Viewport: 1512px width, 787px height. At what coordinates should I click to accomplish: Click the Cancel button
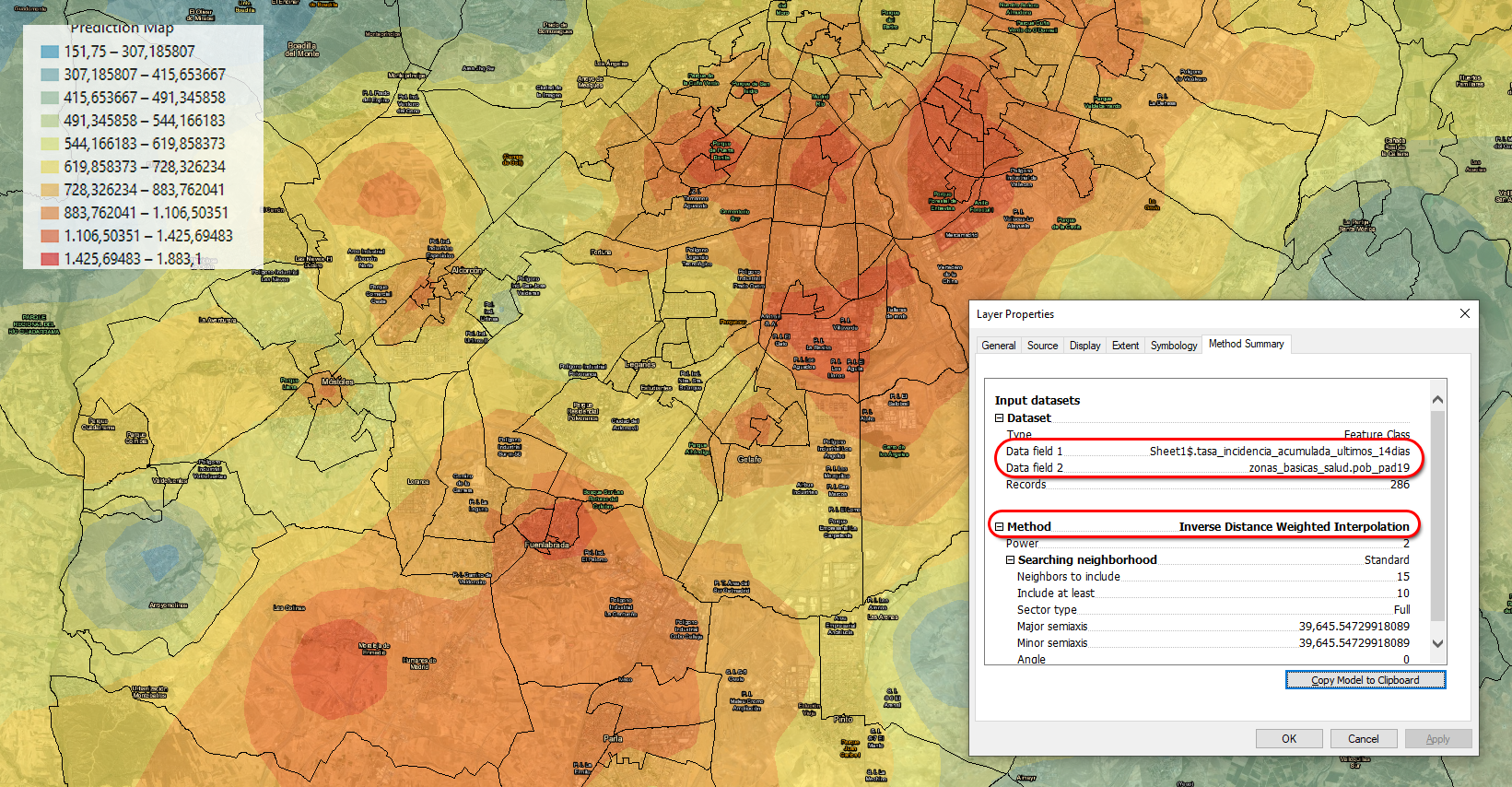[x=1363, y=739]
